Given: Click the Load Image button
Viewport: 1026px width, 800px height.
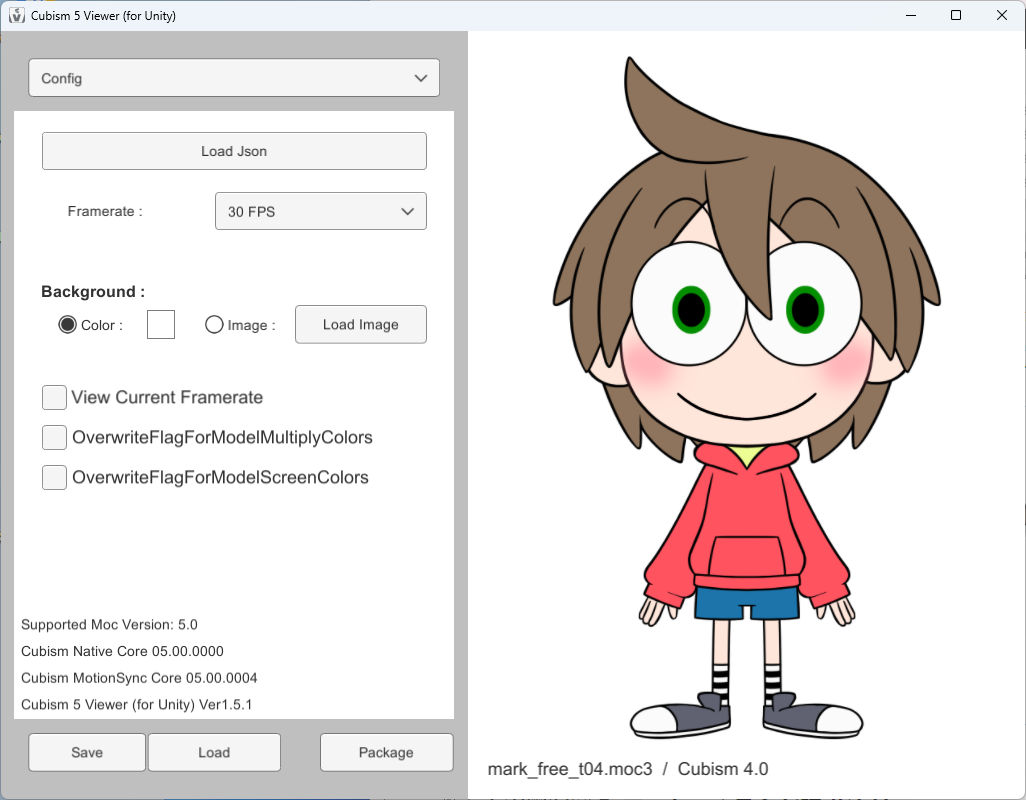Looking at the screenshot, I should tap(360, 325).
